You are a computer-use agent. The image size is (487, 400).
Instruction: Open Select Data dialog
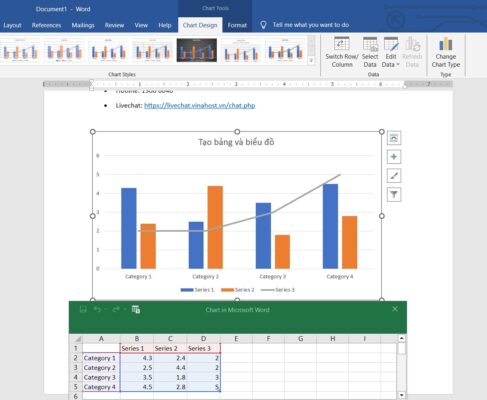(370, 52)
